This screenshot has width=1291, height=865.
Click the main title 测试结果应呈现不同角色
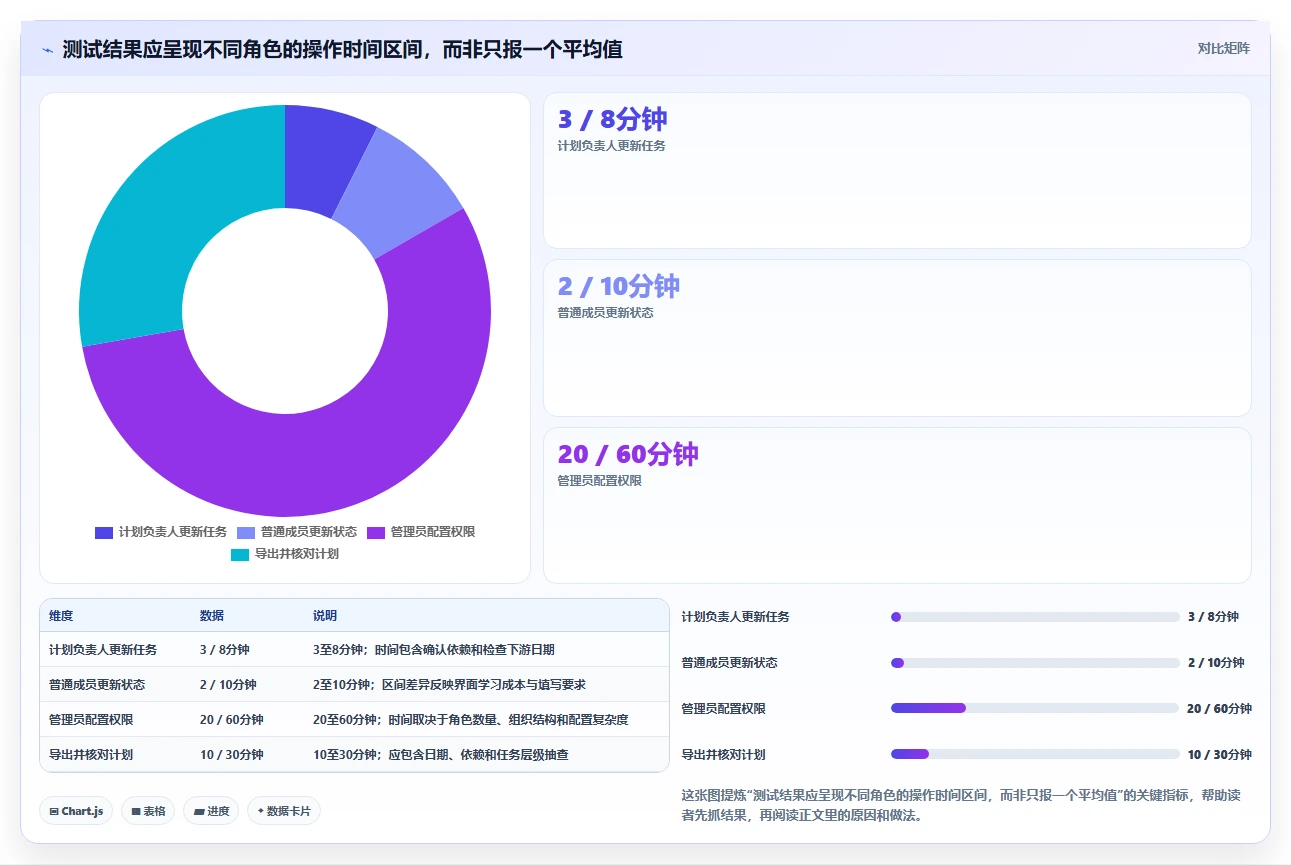tap(342, 49)
